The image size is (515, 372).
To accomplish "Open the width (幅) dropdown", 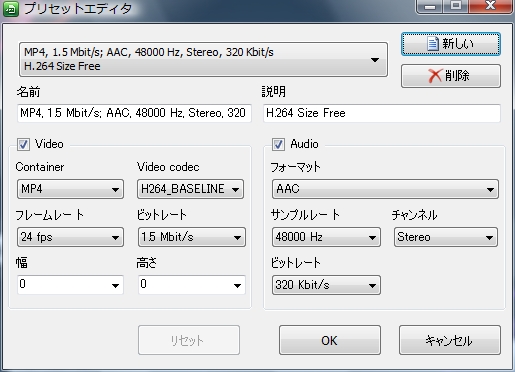I will pyautogui.click(x=70, y=285).
